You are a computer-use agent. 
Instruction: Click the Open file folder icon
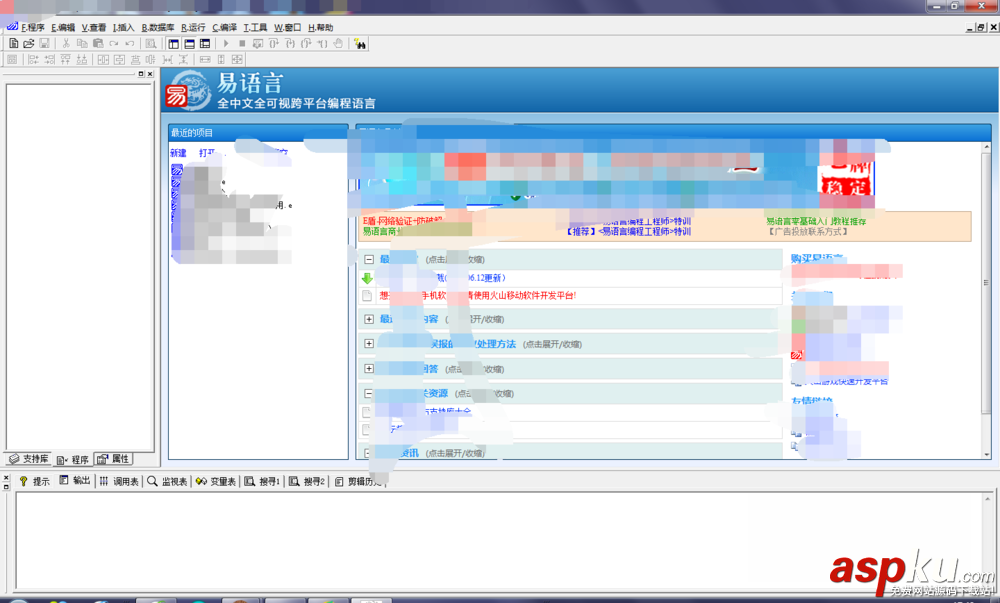click(29, 43)
